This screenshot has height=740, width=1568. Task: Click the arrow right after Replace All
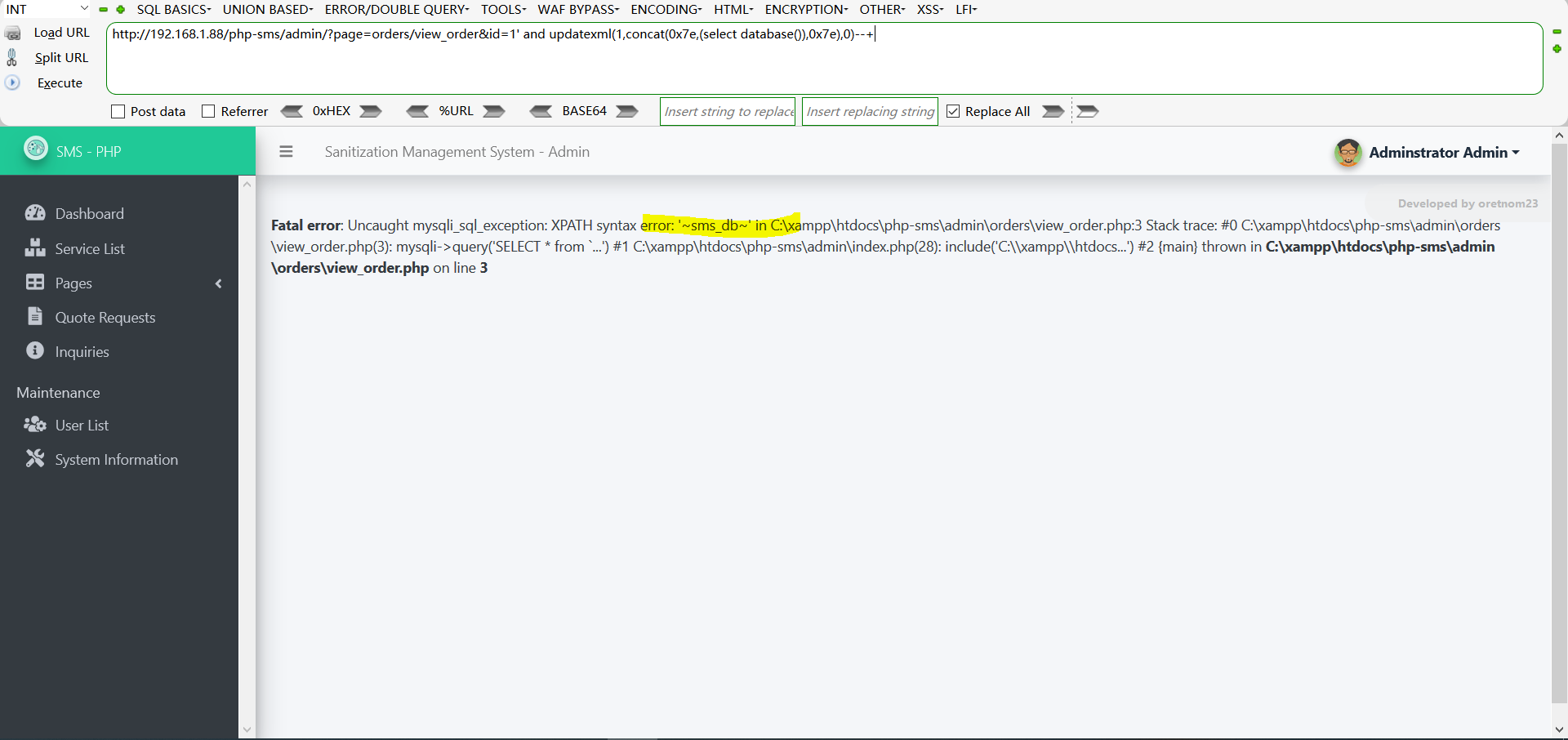click(x=1053, y=111)
